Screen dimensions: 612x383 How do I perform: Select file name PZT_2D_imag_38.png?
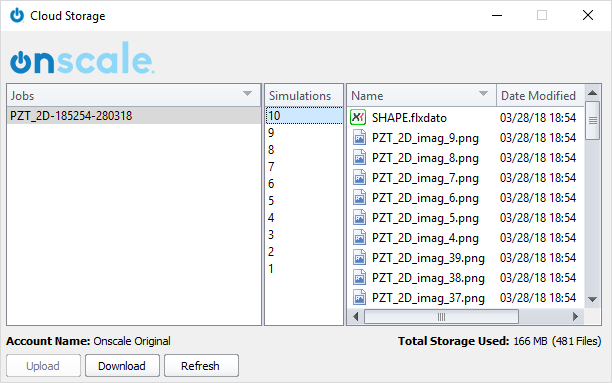428,278
